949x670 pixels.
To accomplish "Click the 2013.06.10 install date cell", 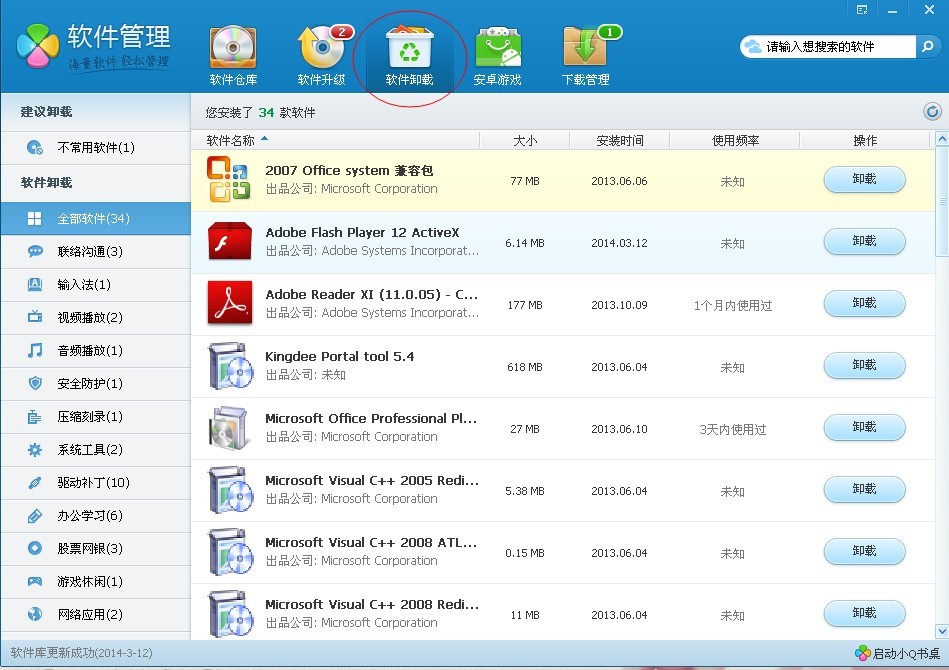I will tap(619, 429).
